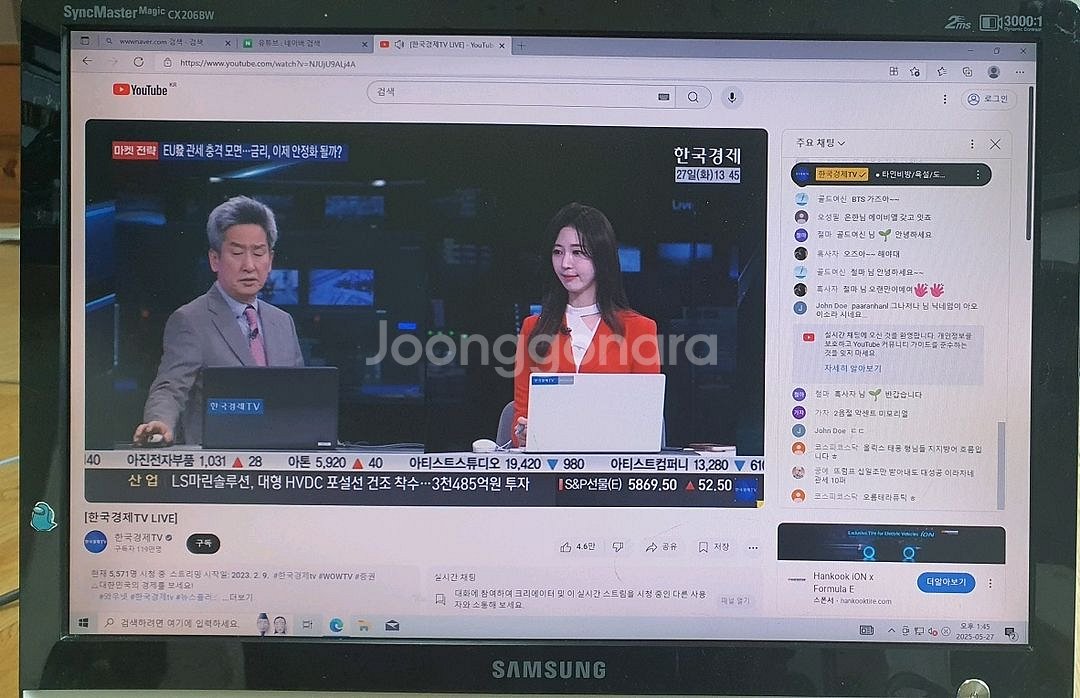Open more video actions ellipsis
1080x698 pixels.
753,548
